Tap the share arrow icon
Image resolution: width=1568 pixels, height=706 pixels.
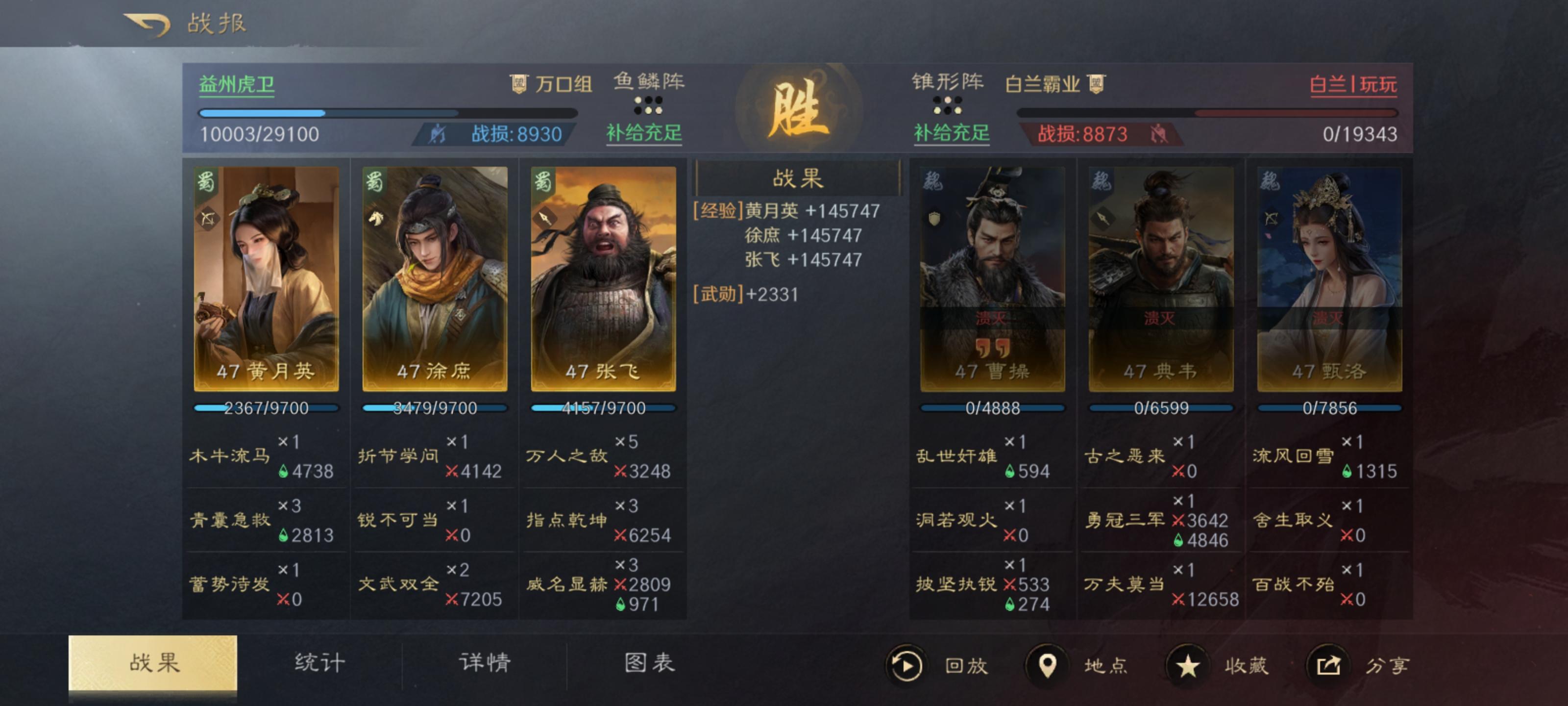pos(1327,666)
